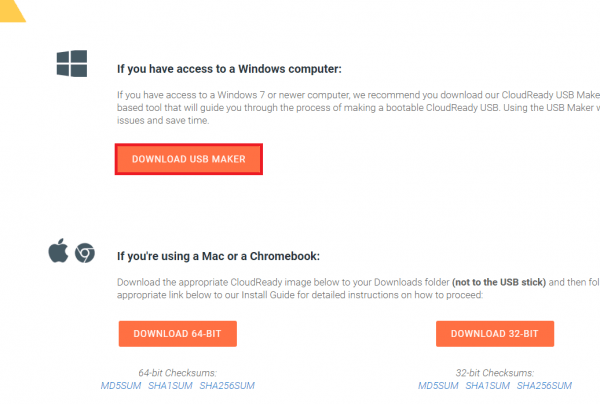The image size is (600, 404).
Task: Click the Install Guide instructions paragraph
Action: tap(358, 288)
